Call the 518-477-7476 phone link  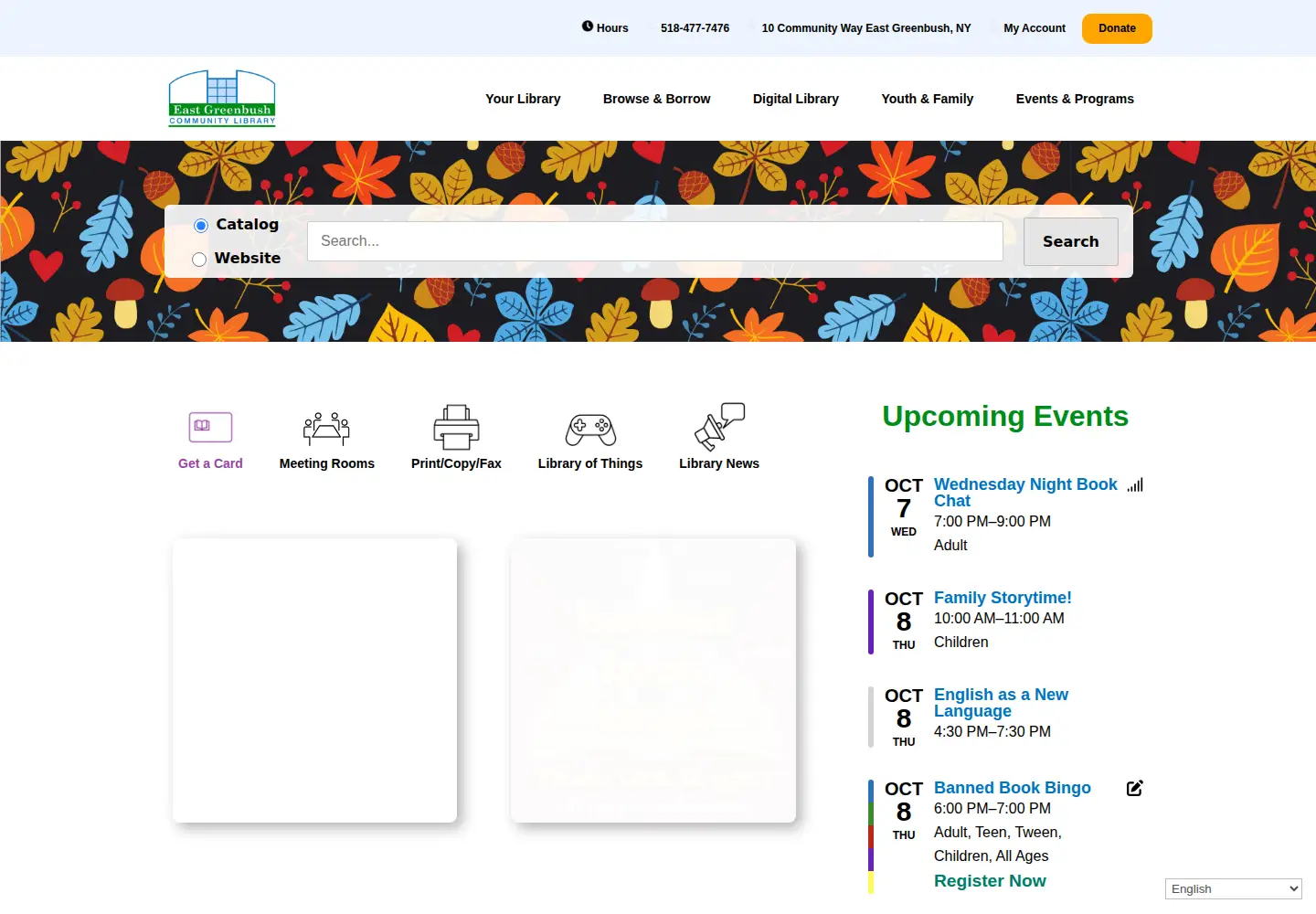[x=695, y=28]
